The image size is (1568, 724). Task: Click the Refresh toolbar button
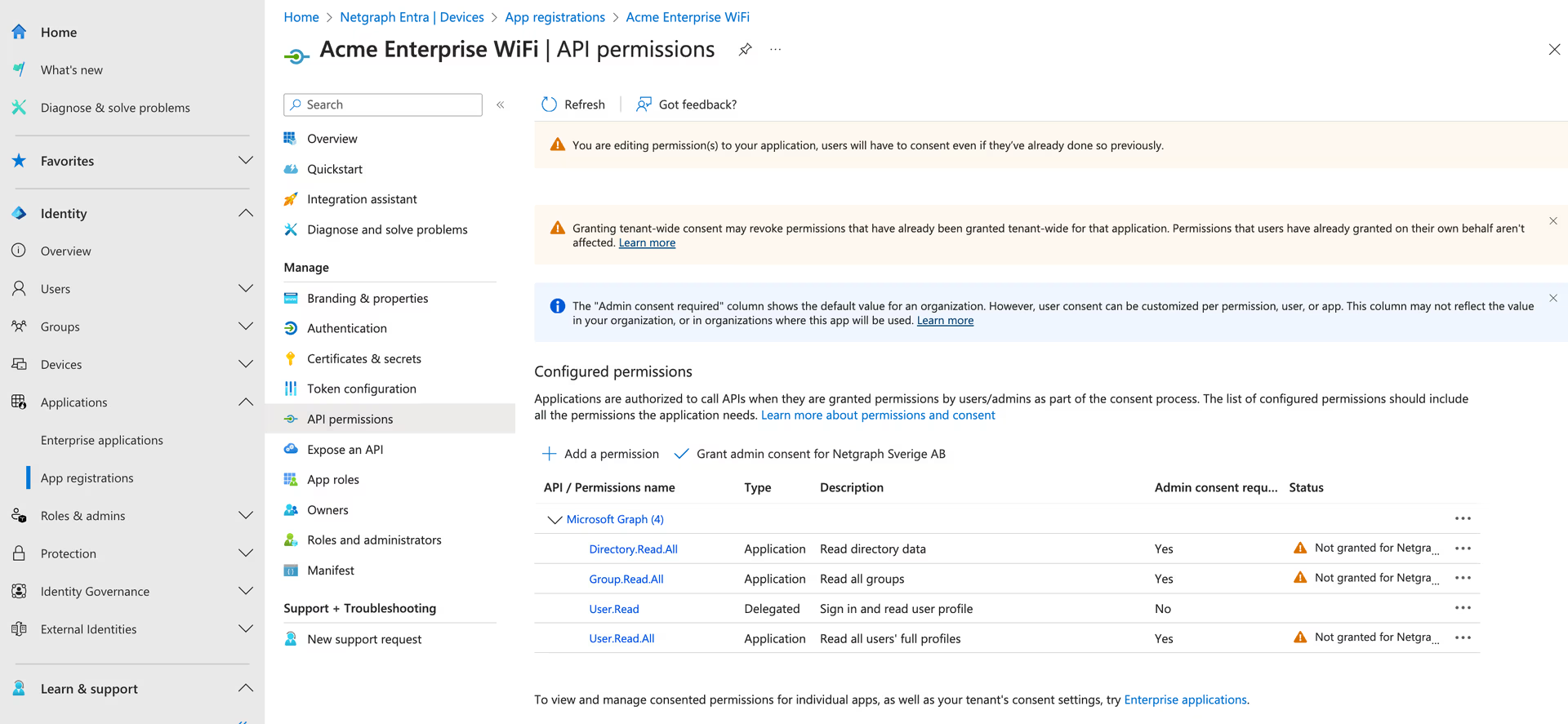[573, 104]
